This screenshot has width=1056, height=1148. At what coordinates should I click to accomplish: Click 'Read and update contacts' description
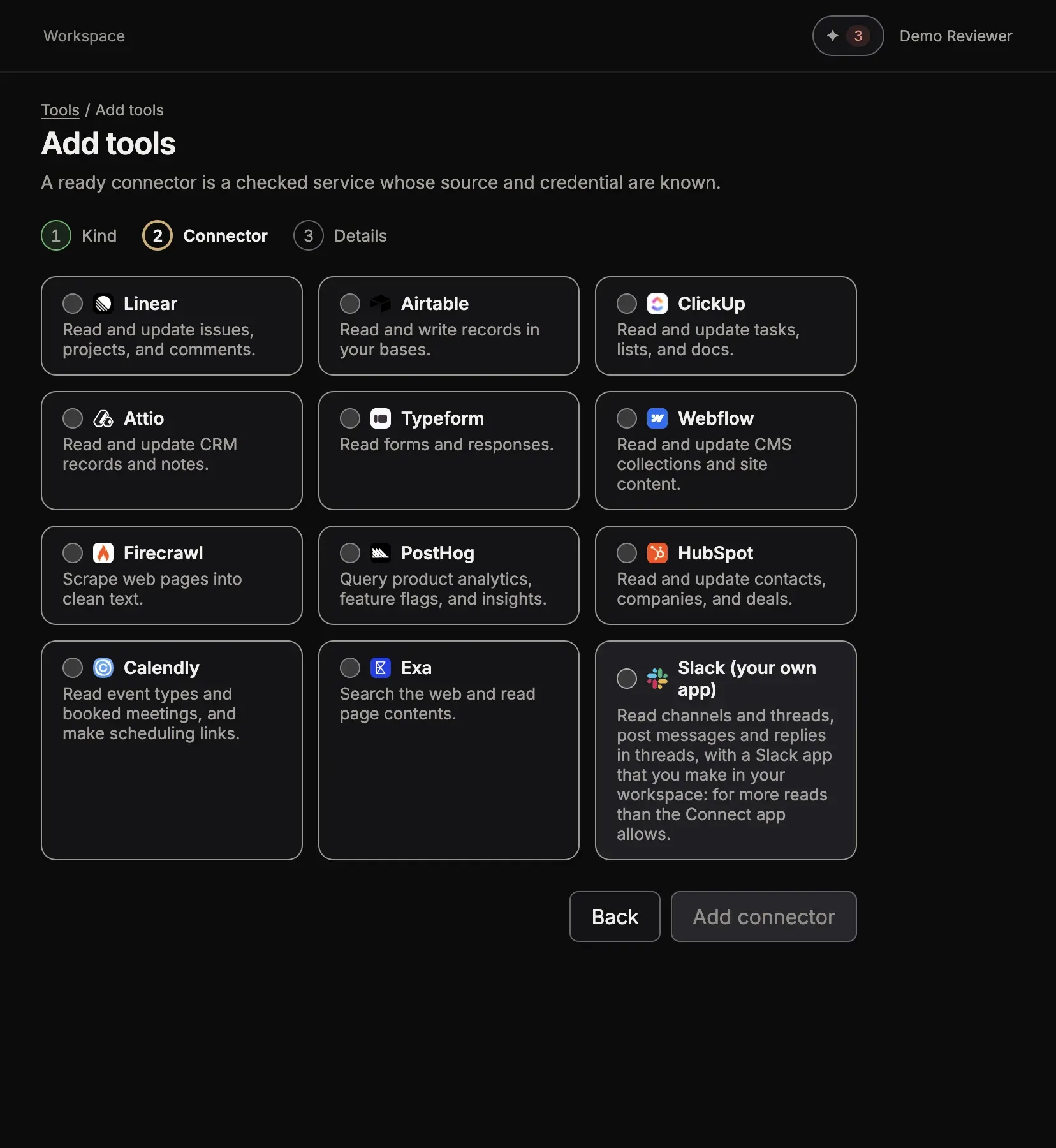pos(721,589)
